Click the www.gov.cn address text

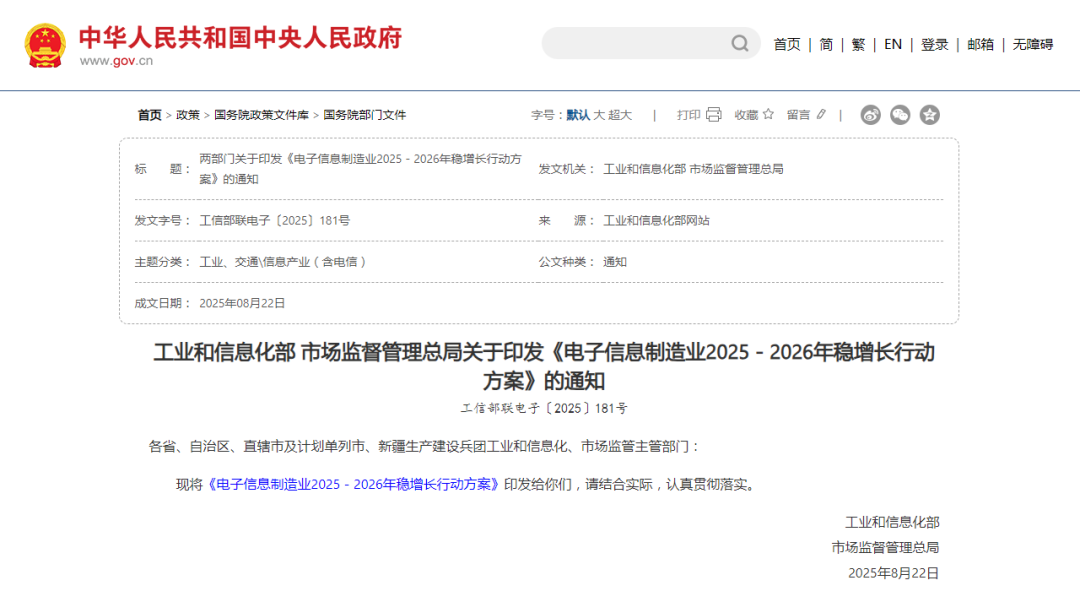coord(116,61)
